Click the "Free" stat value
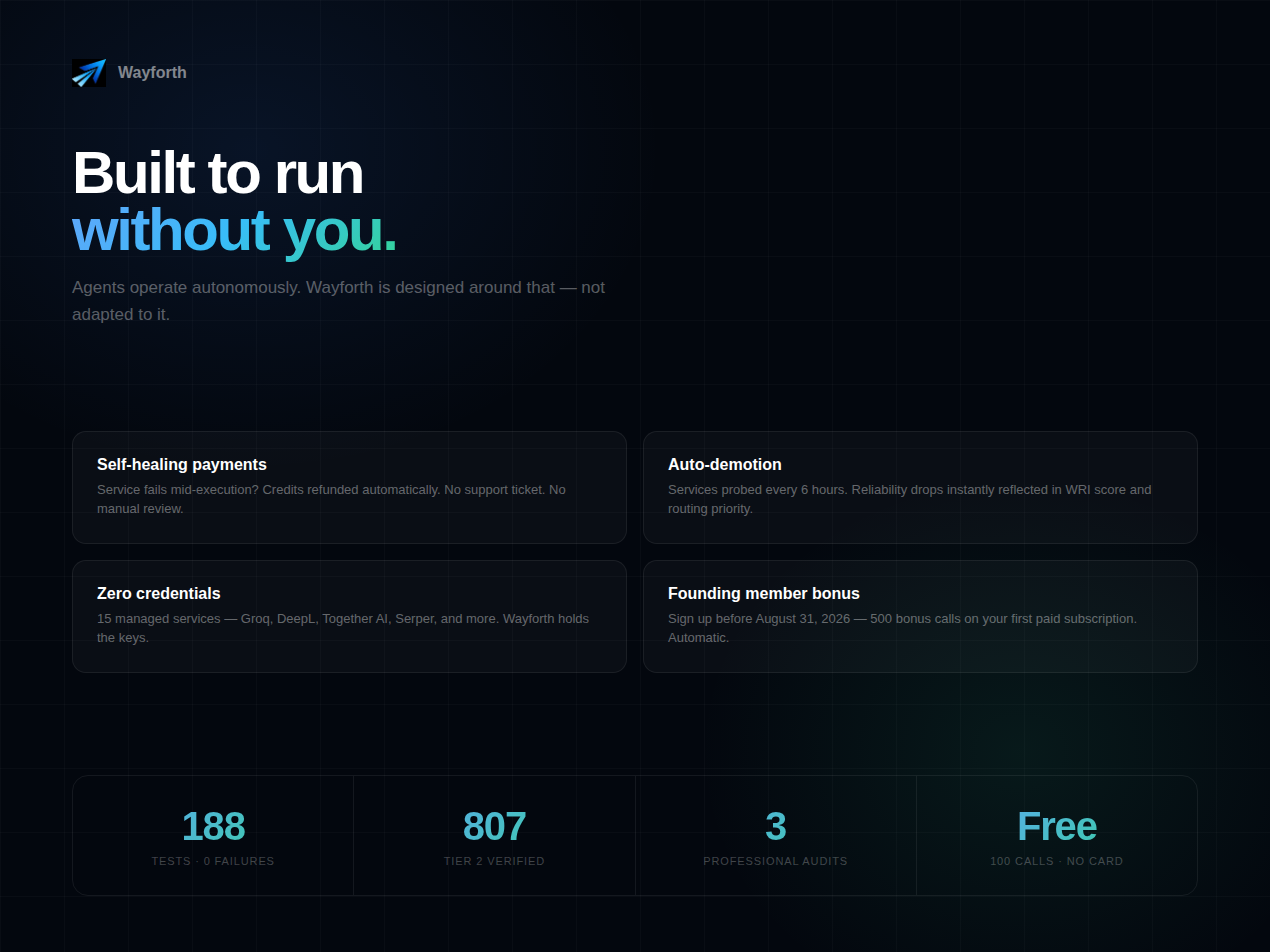This screenshot has height=952, width=1270. 1057,827
